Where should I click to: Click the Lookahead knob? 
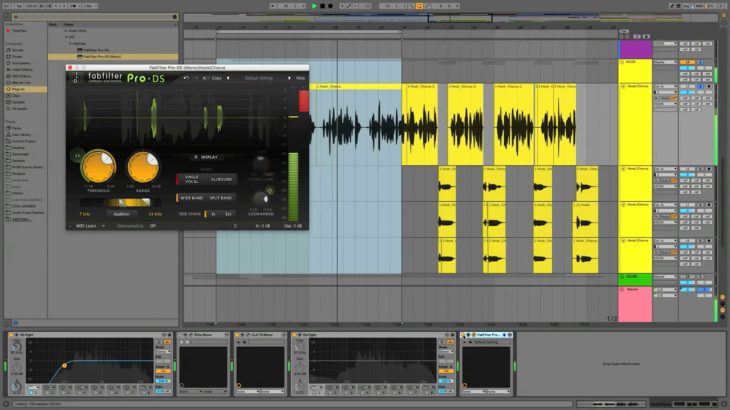pos(260,199)
